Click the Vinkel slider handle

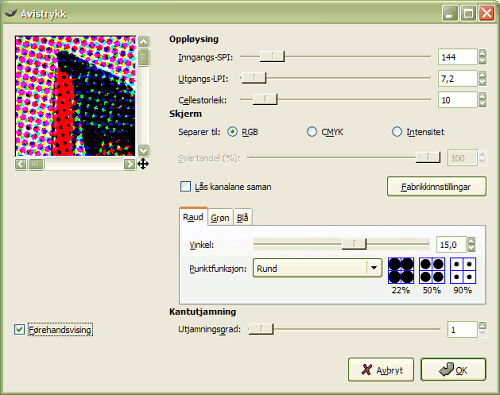tap(354, 244)
